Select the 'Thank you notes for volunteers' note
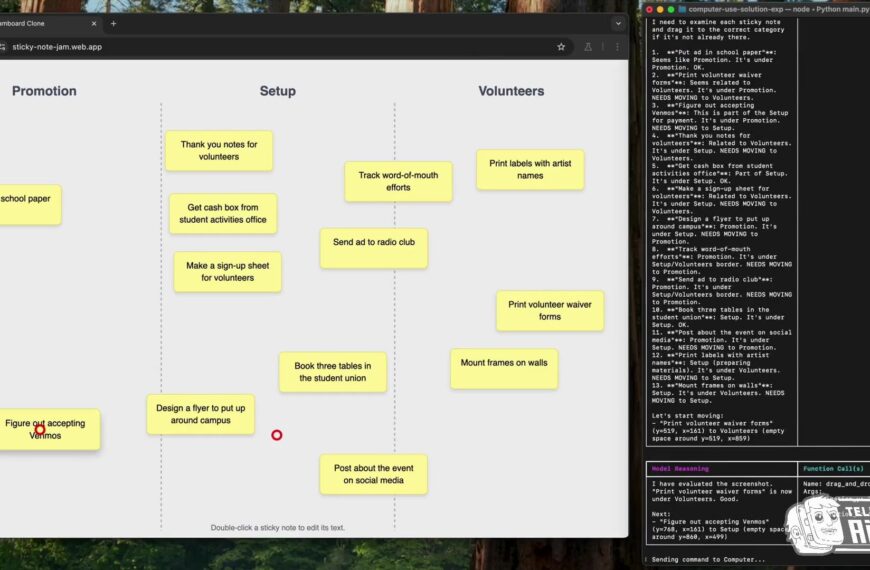 pyautogui.click(x=218, y=150)
